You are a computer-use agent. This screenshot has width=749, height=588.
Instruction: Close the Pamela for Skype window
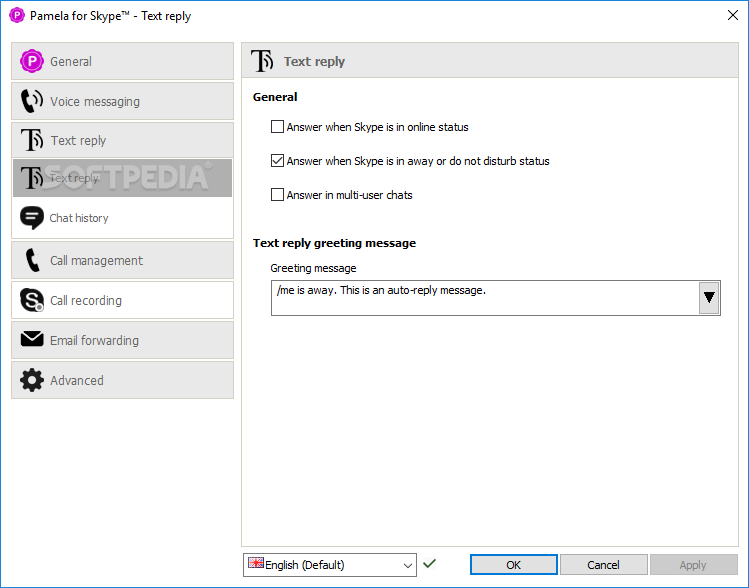click(x=733, y=15)
